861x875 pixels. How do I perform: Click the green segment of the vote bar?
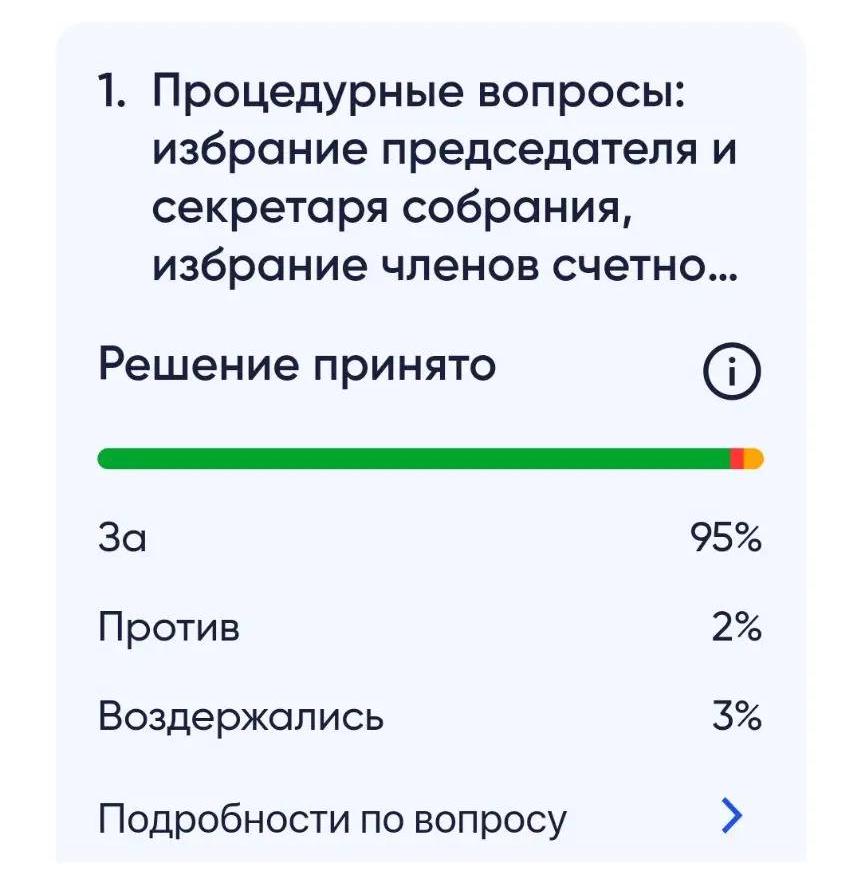(413, 459)
